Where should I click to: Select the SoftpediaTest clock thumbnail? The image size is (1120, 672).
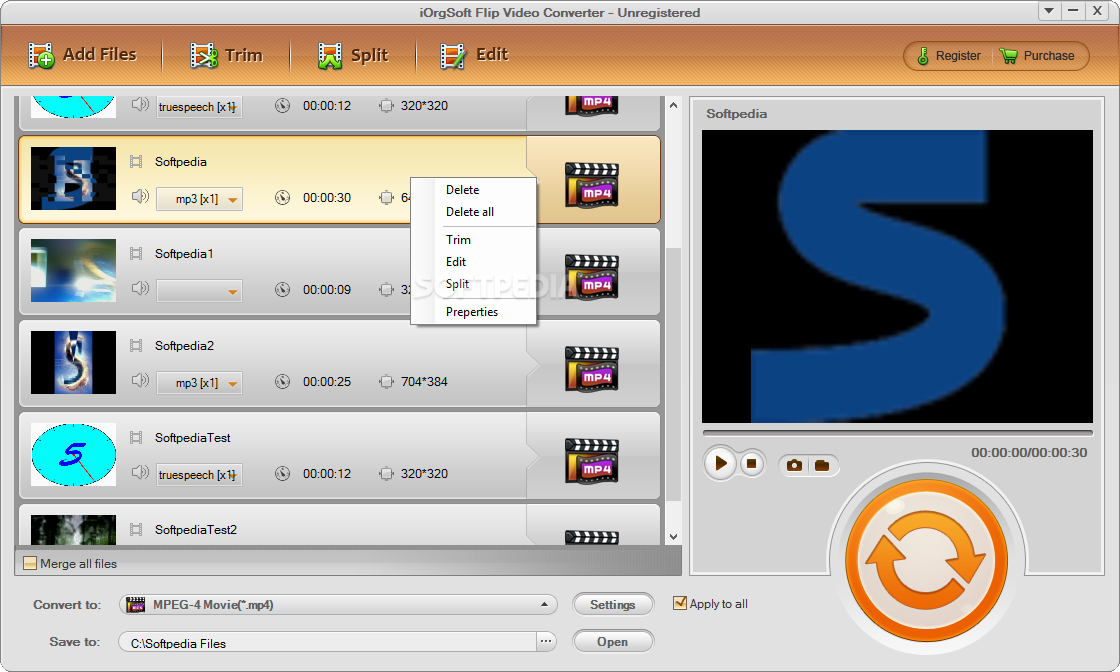[x=74, y=455]
